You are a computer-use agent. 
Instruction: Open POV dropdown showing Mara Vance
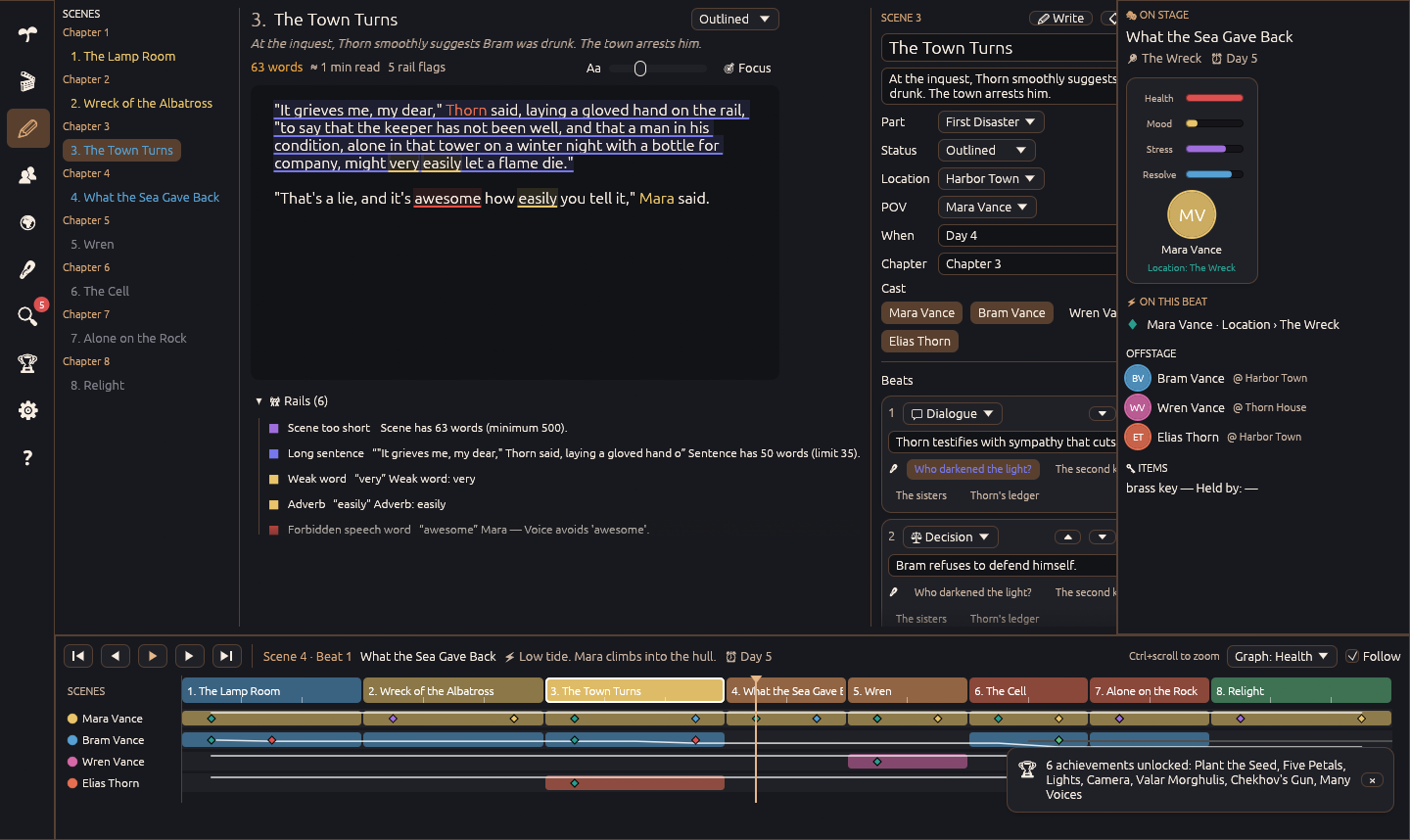[x=987, y=207]
